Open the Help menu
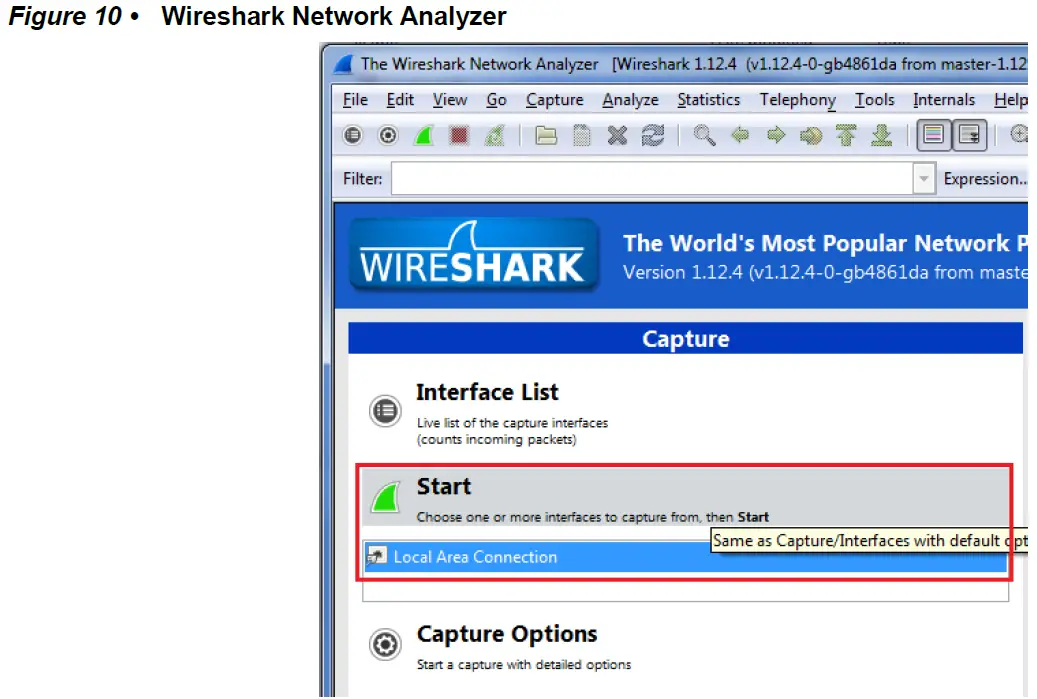 pyautogui.click(x=1011, y=100)
